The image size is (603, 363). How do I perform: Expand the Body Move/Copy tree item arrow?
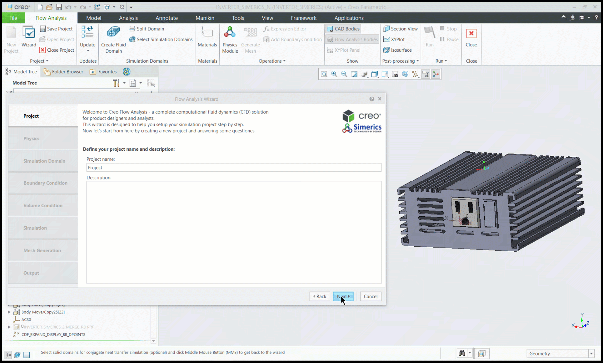[x=9, y=312]
